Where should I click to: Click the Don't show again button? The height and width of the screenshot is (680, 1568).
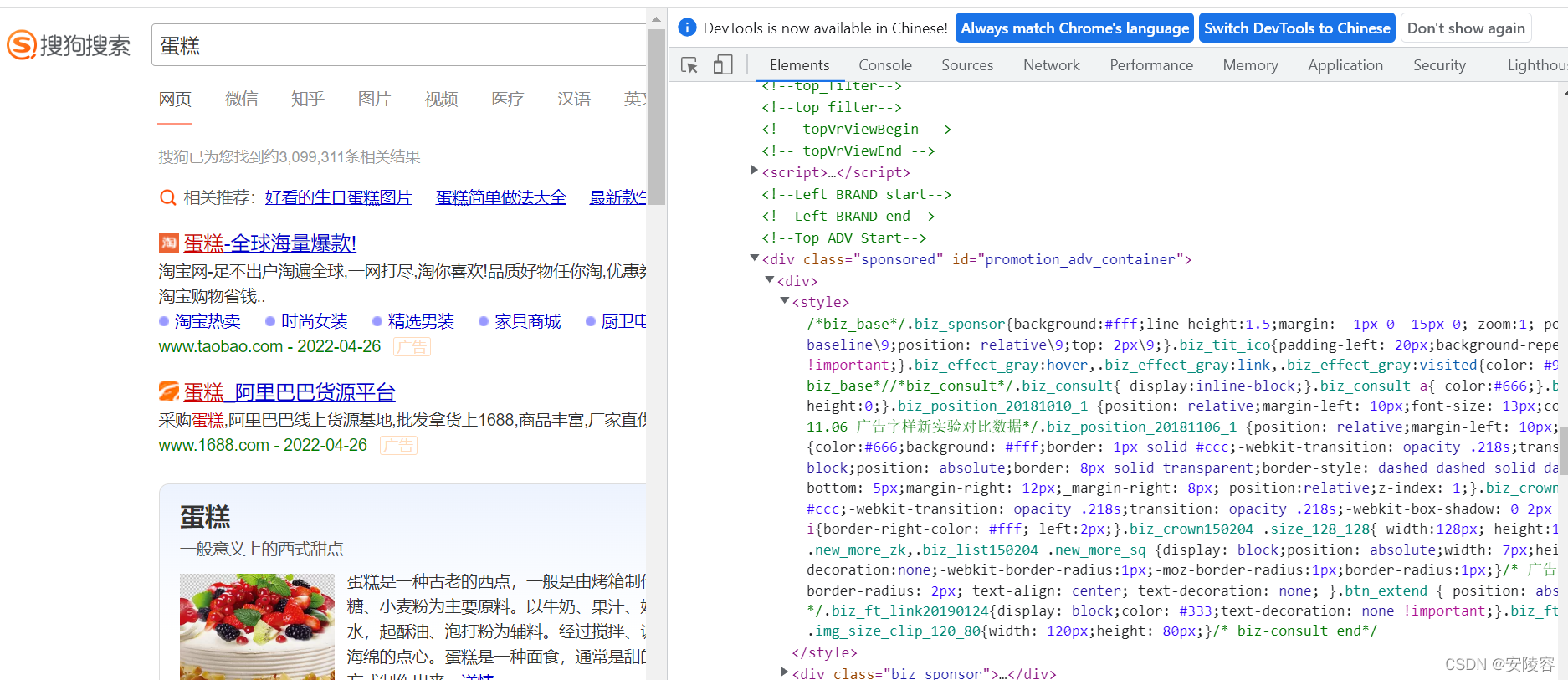(1466, 28)
